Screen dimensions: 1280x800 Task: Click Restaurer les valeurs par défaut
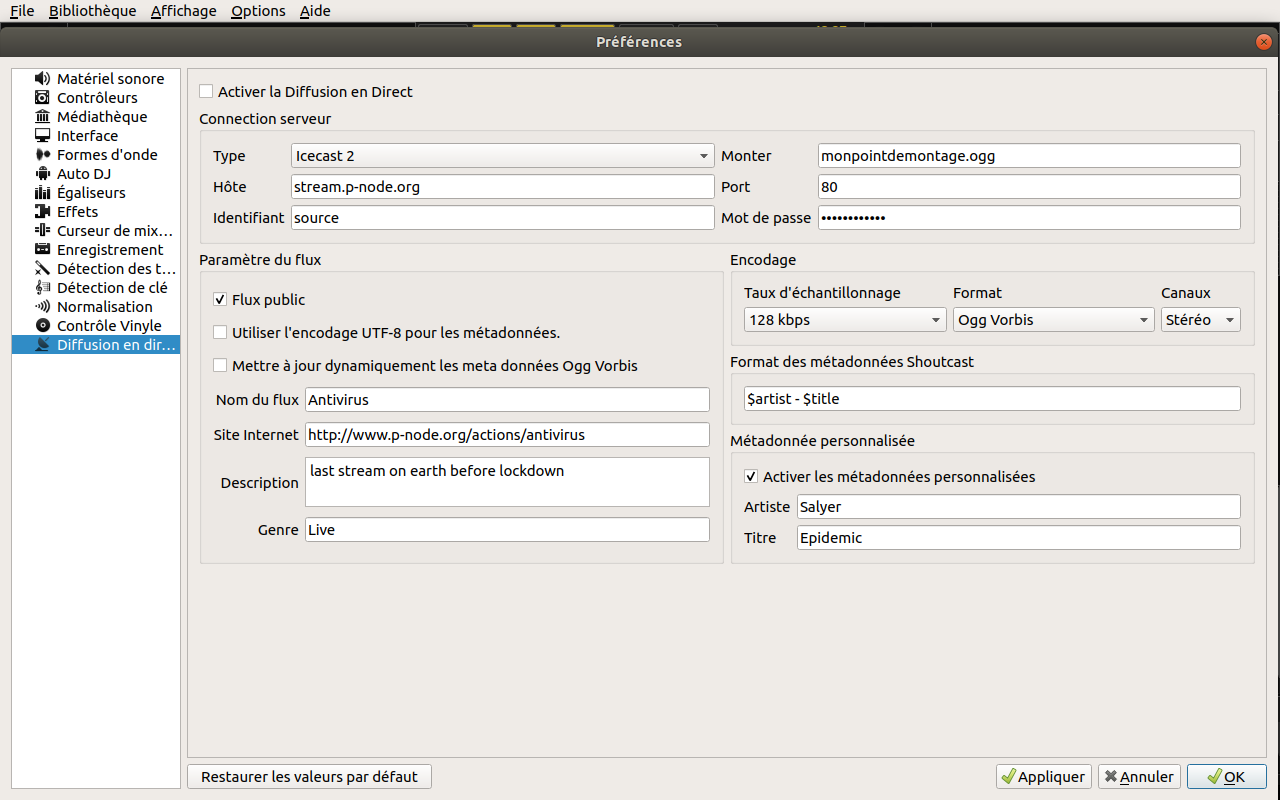[309, 777]
